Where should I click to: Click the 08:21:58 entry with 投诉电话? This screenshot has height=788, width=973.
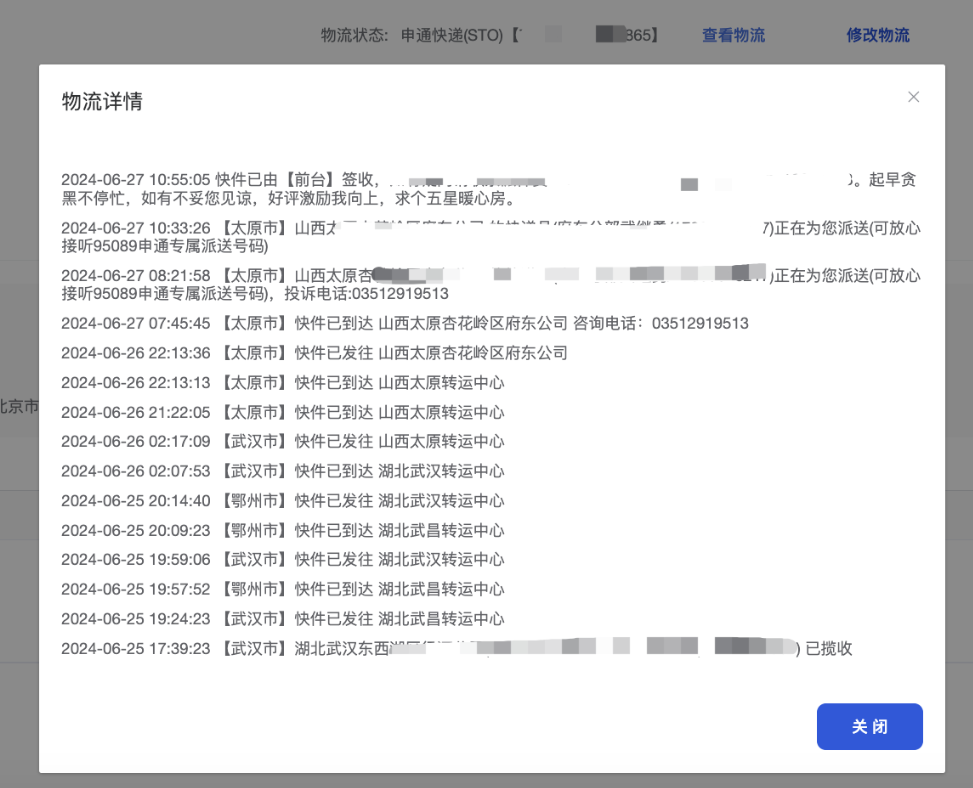[490, 284]
